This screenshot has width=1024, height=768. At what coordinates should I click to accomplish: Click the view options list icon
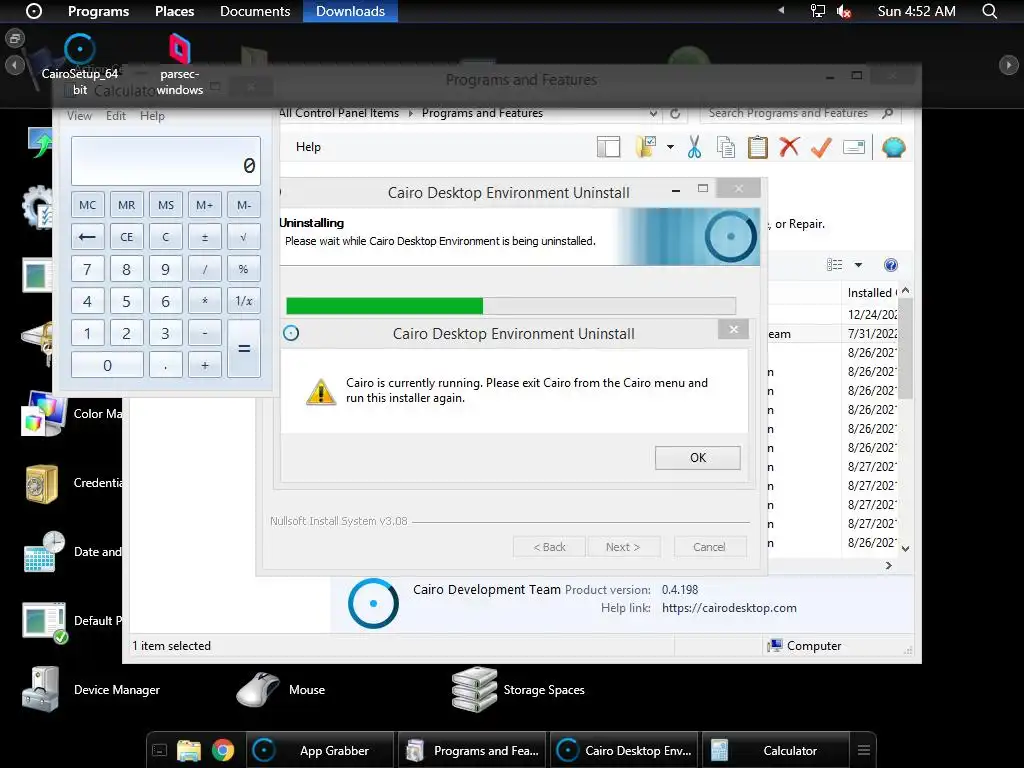[x=835, y=264]
